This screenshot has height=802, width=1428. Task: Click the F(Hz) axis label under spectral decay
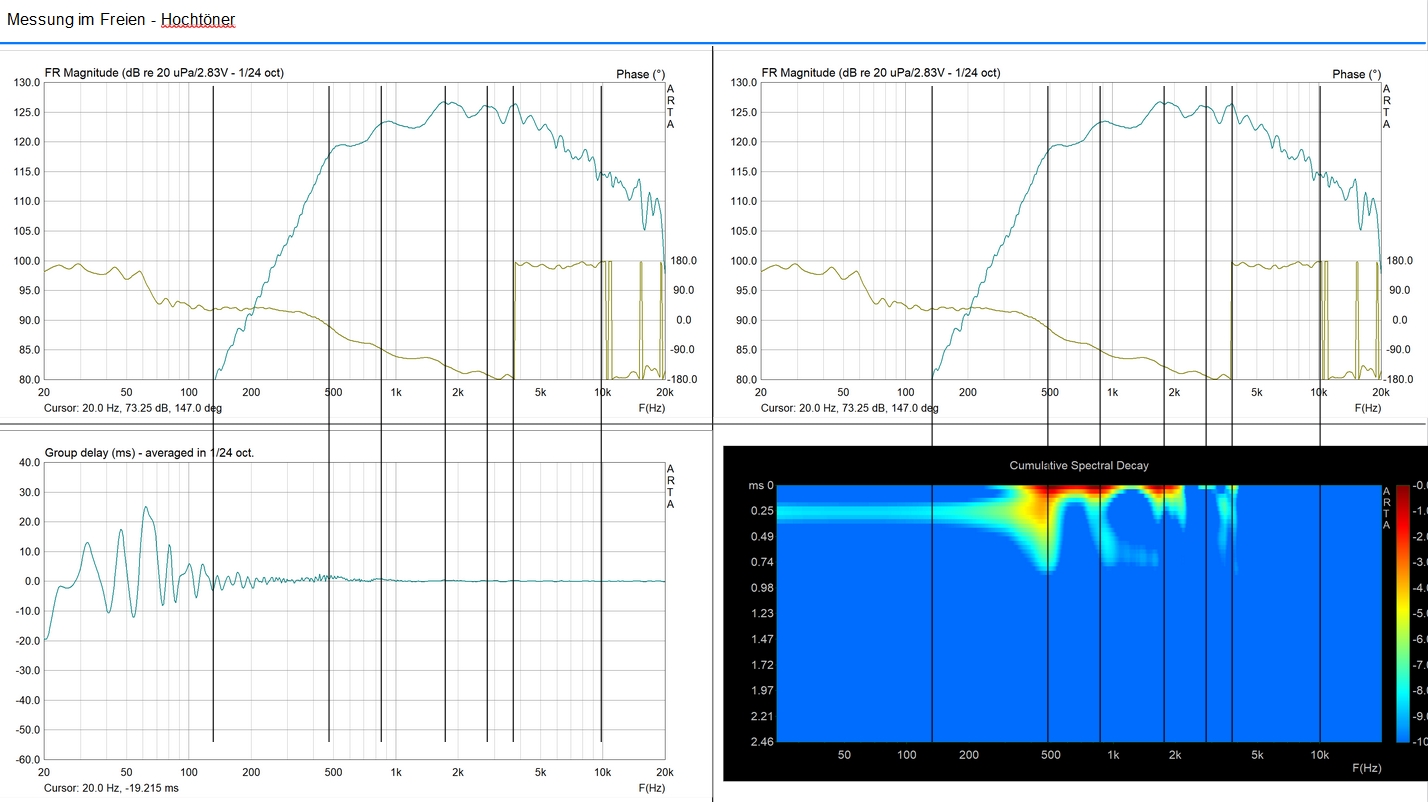(1367, 768)
